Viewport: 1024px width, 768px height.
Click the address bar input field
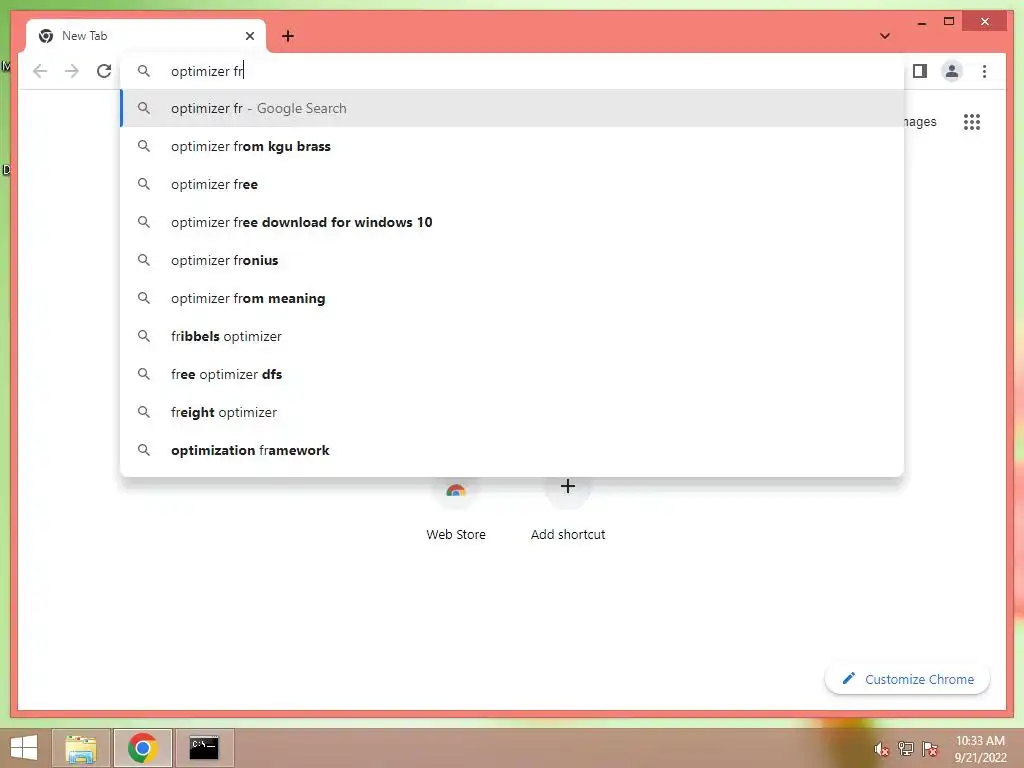512,71
